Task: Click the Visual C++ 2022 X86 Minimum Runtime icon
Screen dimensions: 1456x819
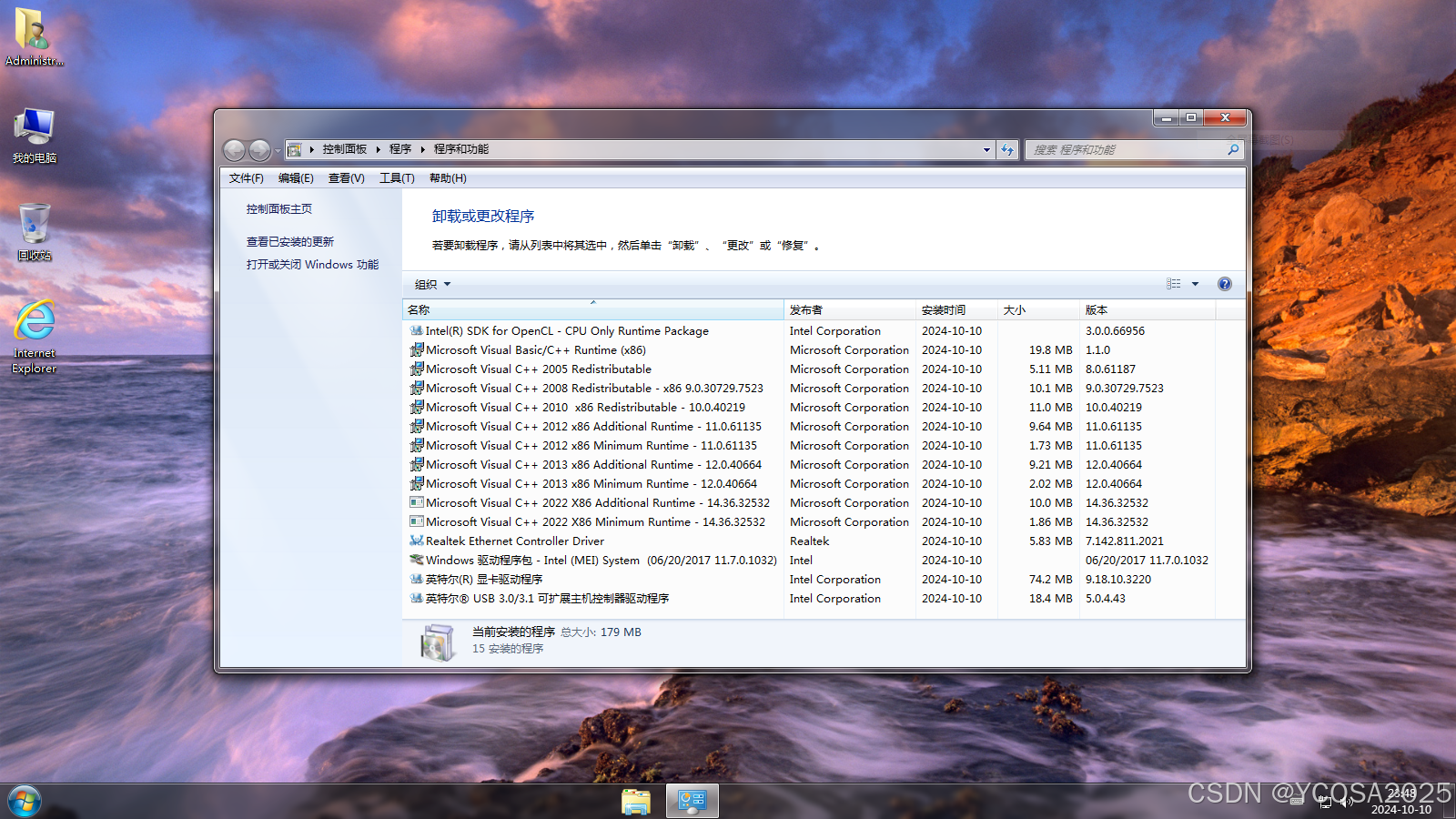Action: click(x=416, y=522)
